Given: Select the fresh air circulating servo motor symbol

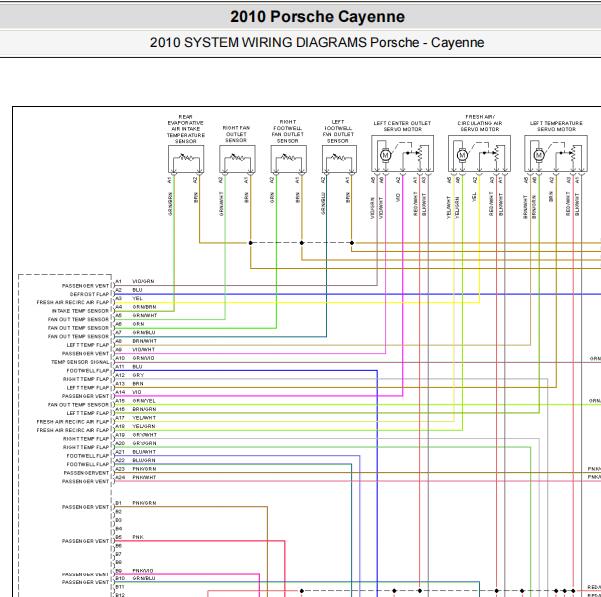Looking at the screenshot, I should click(479, 153).
